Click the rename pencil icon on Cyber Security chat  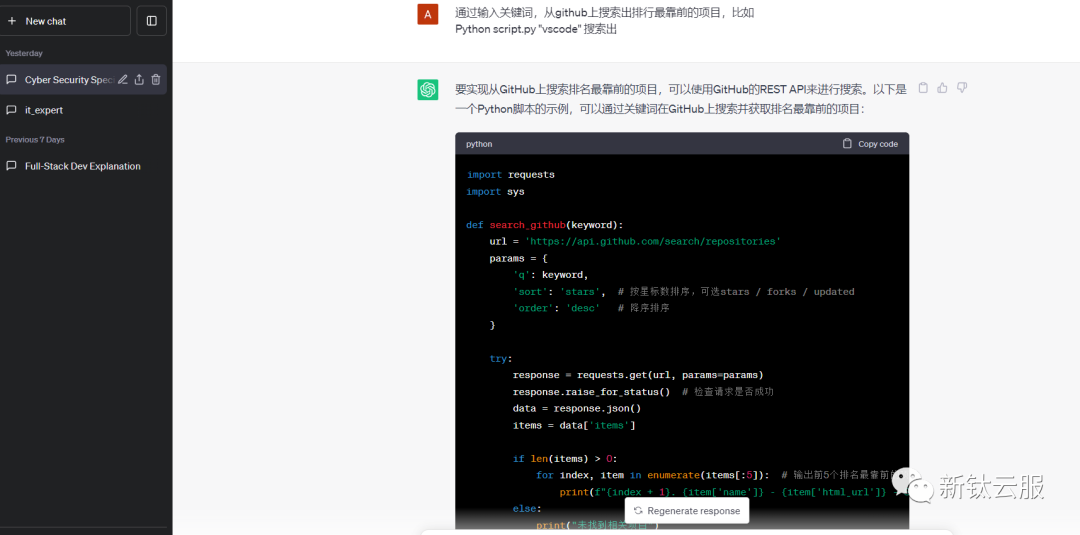[x=123, y=80]
